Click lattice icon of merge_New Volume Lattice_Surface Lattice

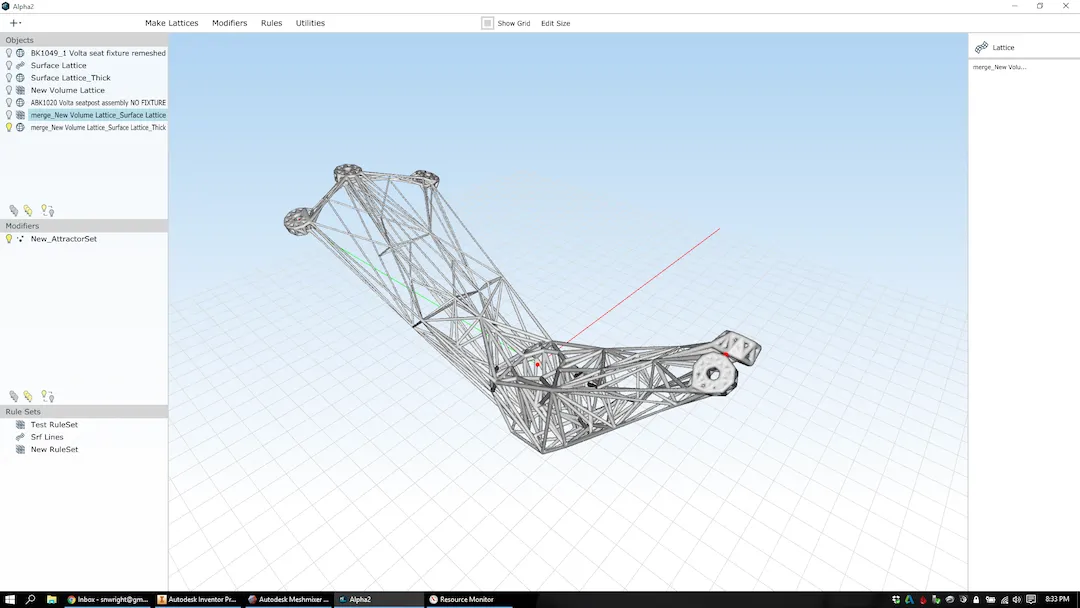click(21, 115)
